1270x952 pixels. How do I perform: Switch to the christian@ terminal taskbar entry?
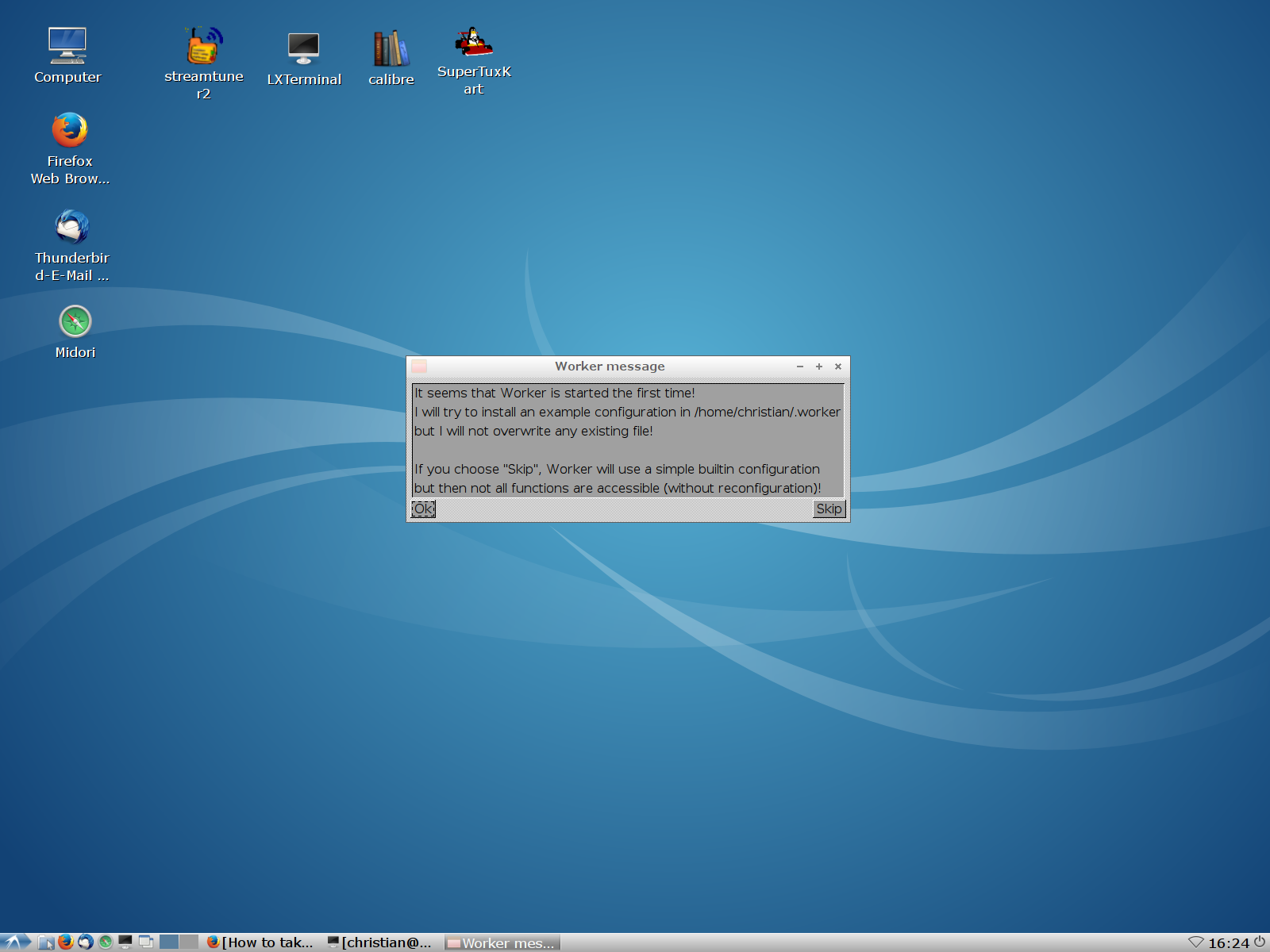[379, 942]
